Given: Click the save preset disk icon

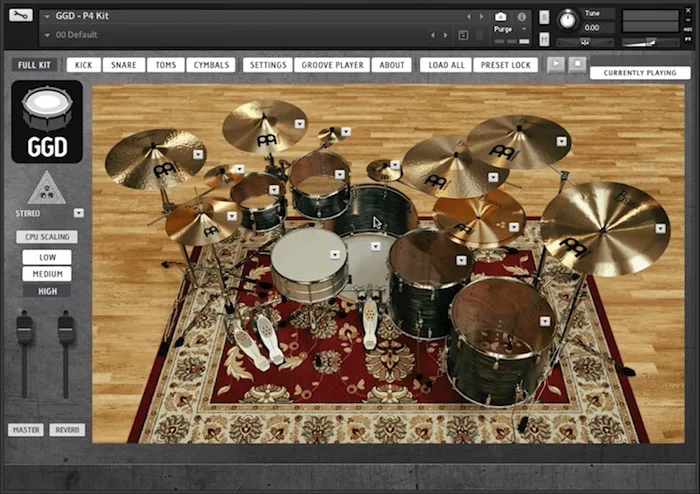Looking at the screenshot, I should (x=463, y=35).
